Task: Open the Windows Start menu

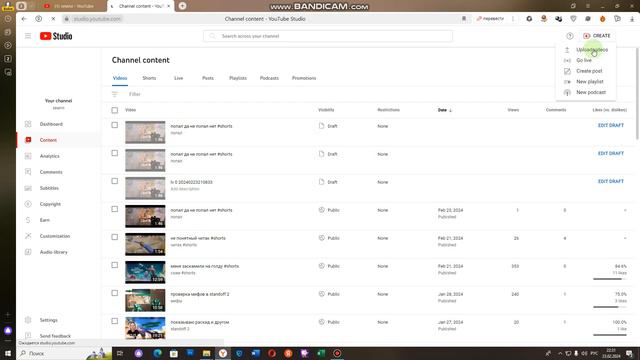Action: (8, 353)
